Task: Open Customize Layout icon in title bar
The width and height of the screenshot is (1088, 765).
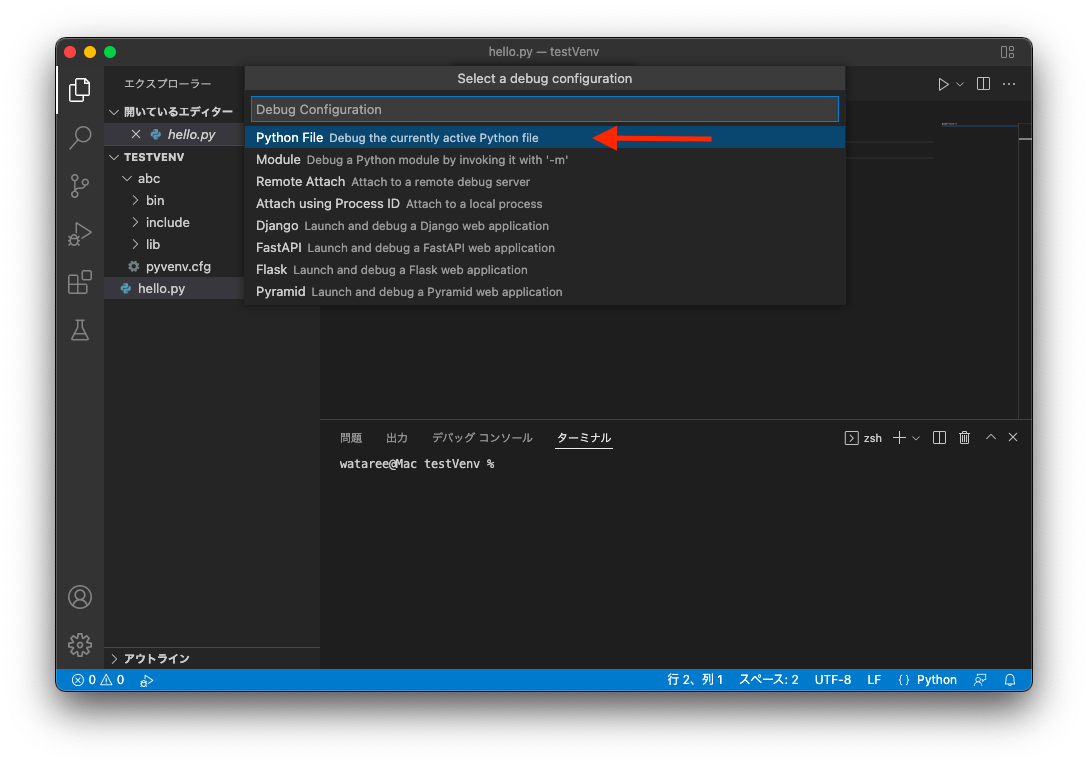Action: (x=1008, y=52)
